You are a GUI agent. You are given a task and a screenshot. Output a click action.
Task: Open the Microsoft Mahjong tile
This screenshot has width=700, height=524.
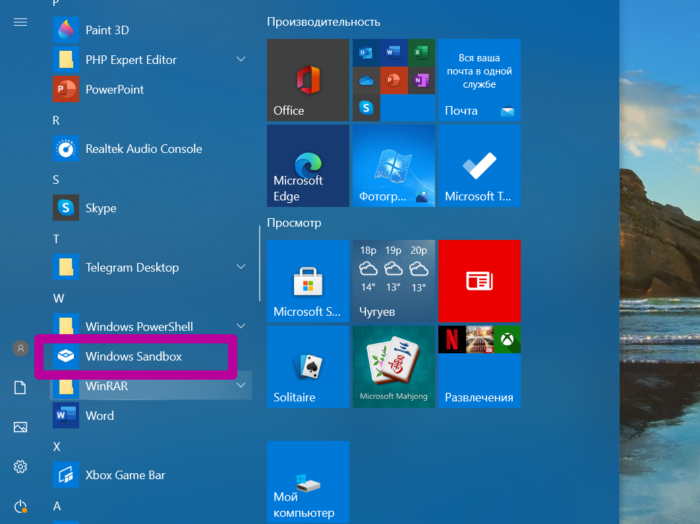coord(393,366)
